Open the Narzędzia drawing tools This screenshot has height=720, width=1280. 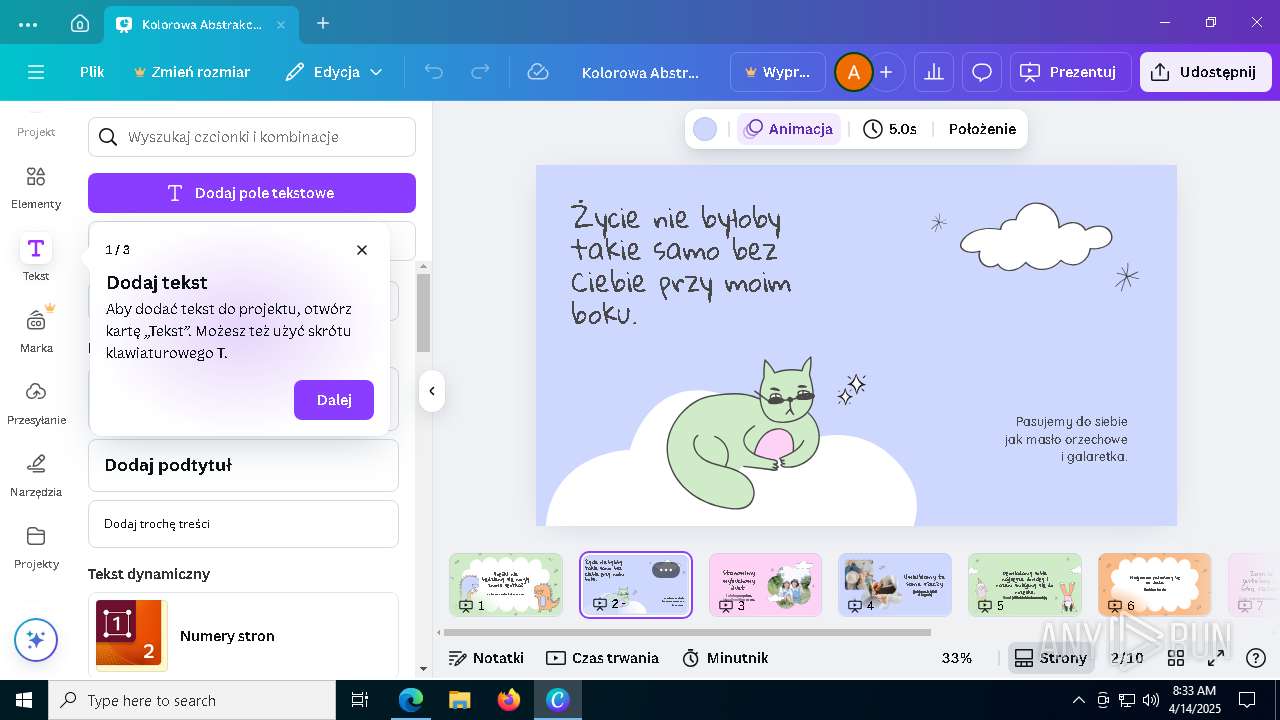pyautogui.click(x=36, y=474)
